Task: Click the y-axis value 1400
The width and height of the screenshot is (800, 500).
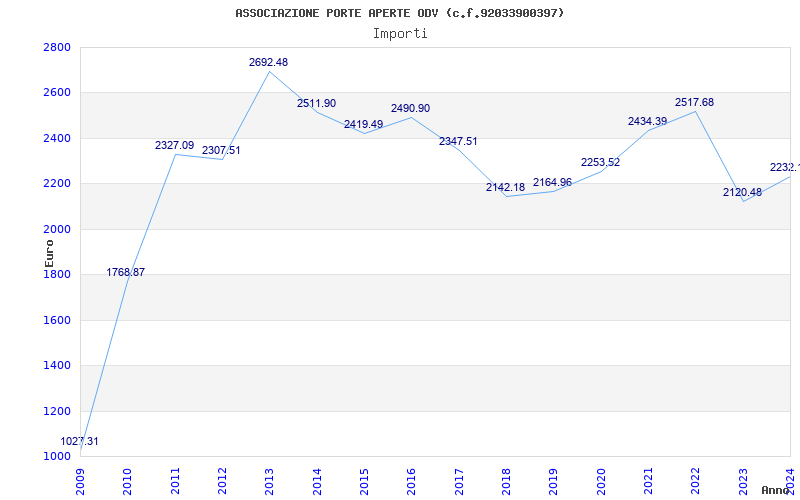Action: point(57,365)
